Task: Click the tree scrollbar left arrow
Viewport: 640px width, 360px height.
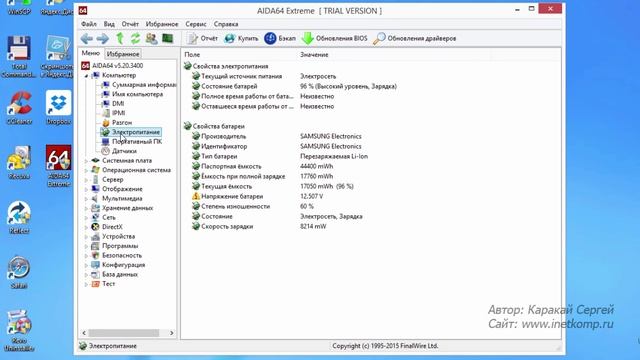Action: (x=84, y=333)
